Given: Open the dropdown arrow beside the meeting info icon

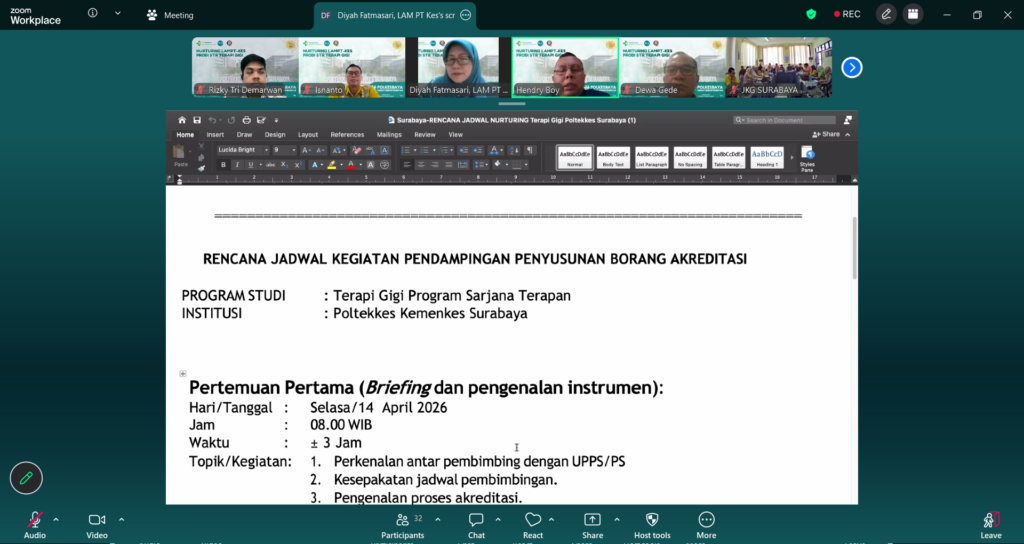Looking at the screenshot, I should click(x=118, y=13).
